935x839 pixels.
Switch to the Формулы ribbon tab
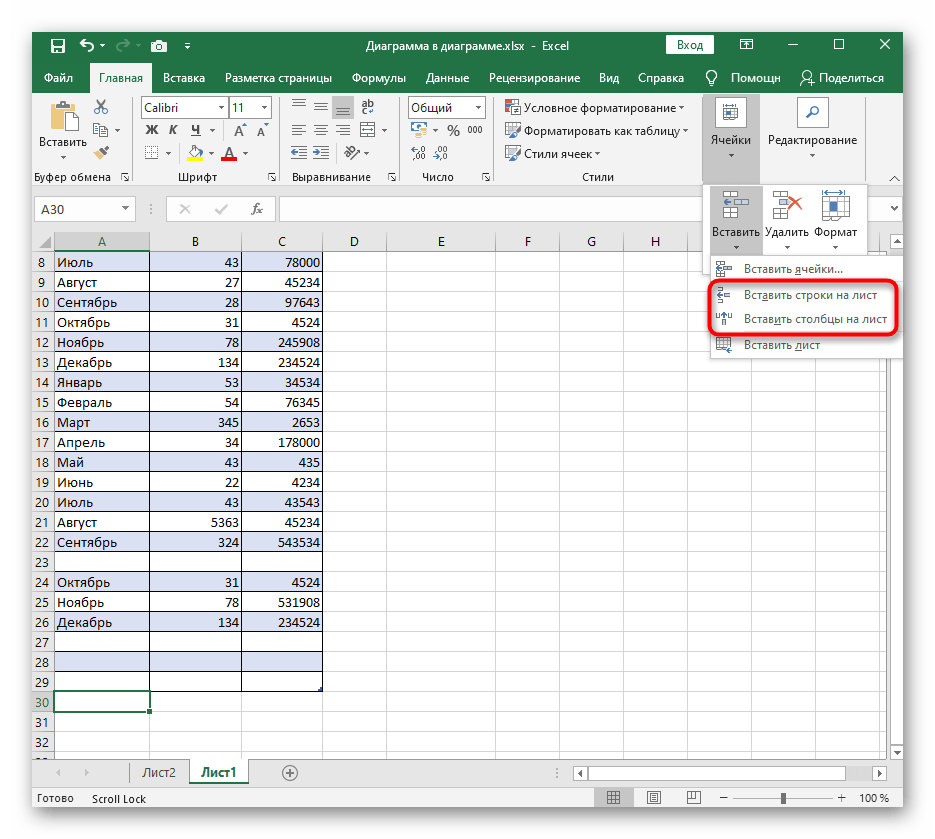tap(379, 78)
